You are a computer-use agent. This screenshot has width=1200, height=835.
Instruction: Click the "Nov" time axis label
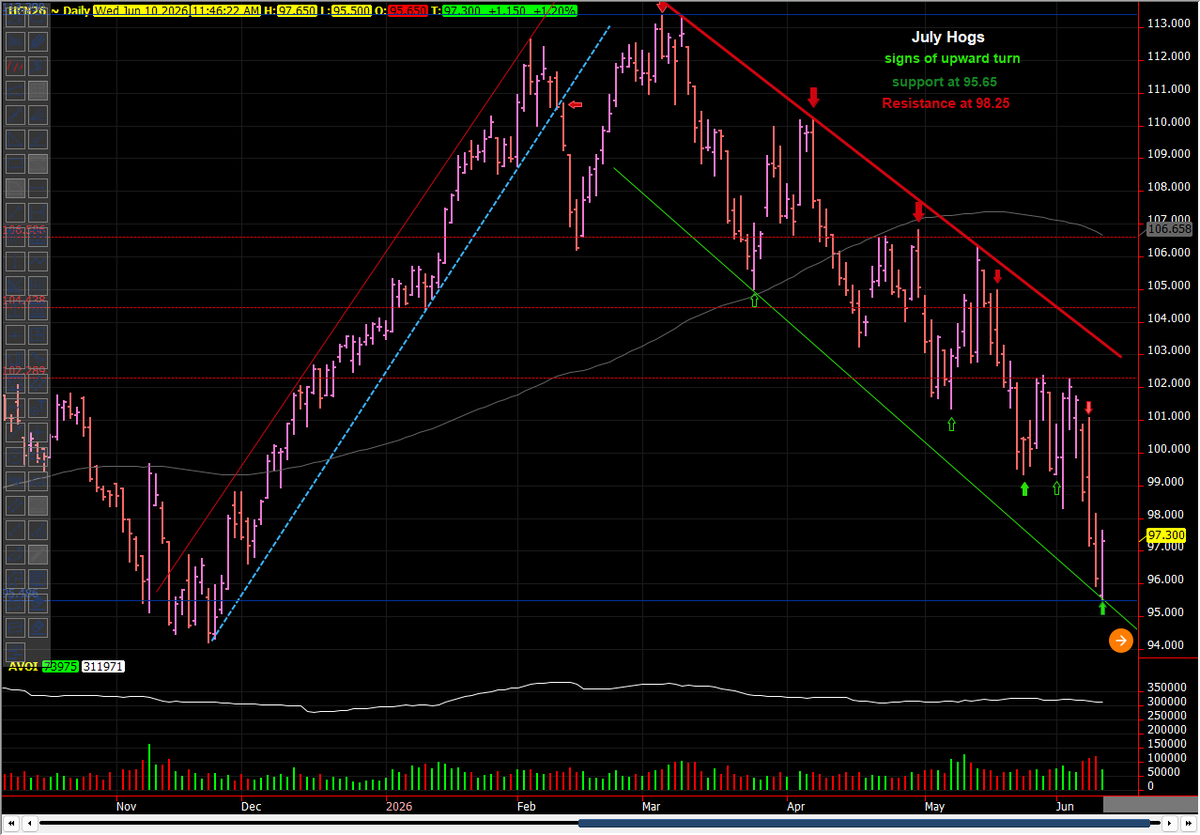[126, 805]
